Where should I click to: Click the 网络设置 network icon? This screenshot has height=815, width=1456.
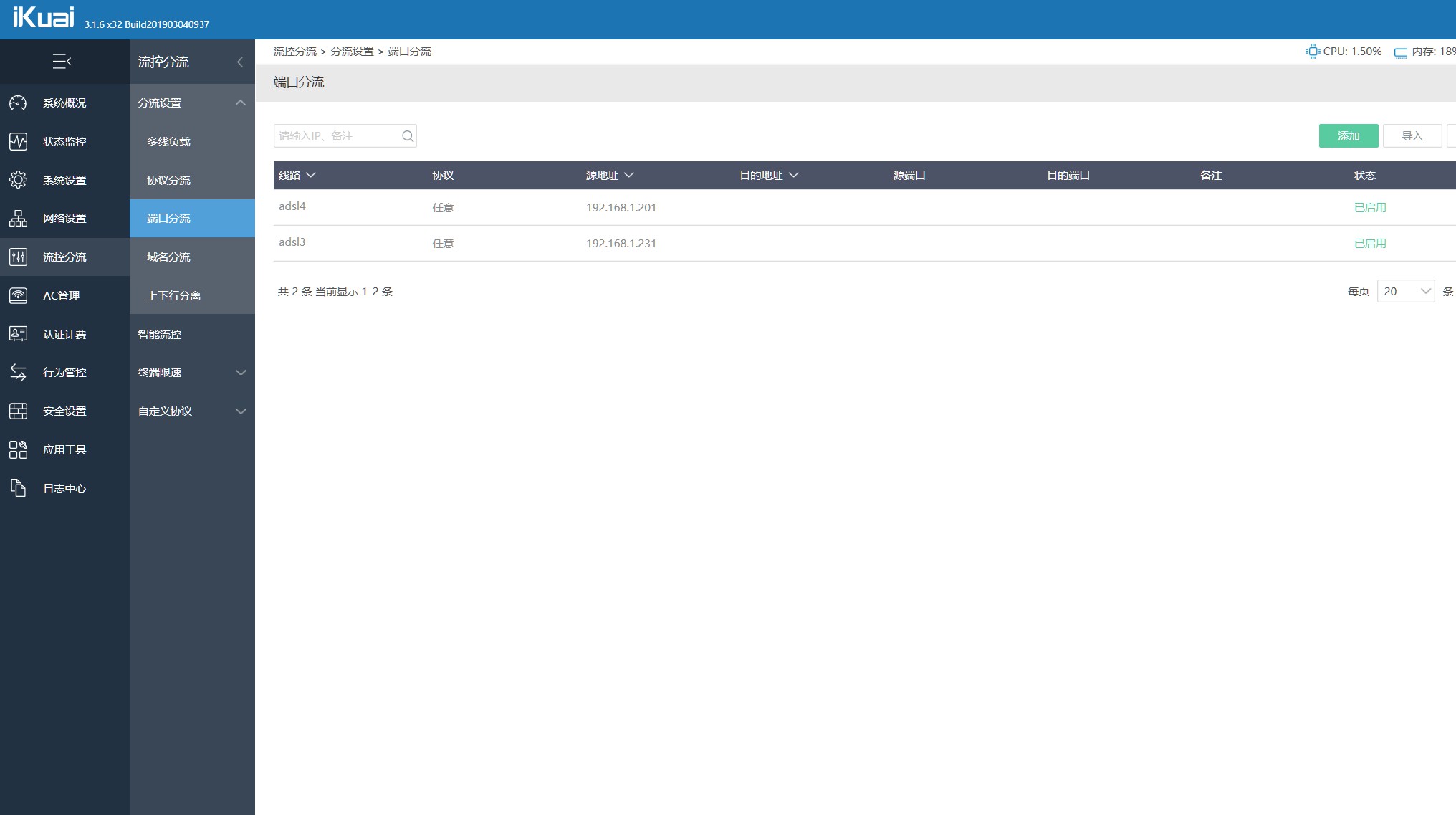click(x=19, y=219)
